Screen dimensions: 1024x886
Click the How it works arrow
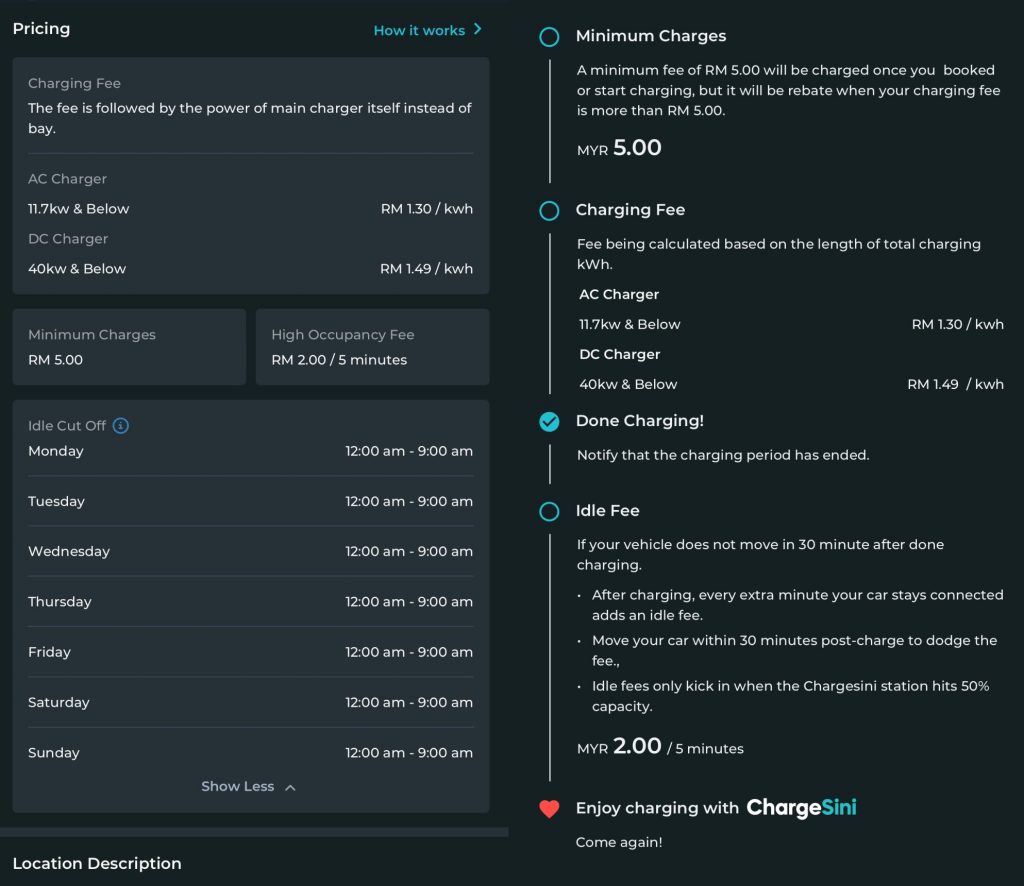pos(478,29)
